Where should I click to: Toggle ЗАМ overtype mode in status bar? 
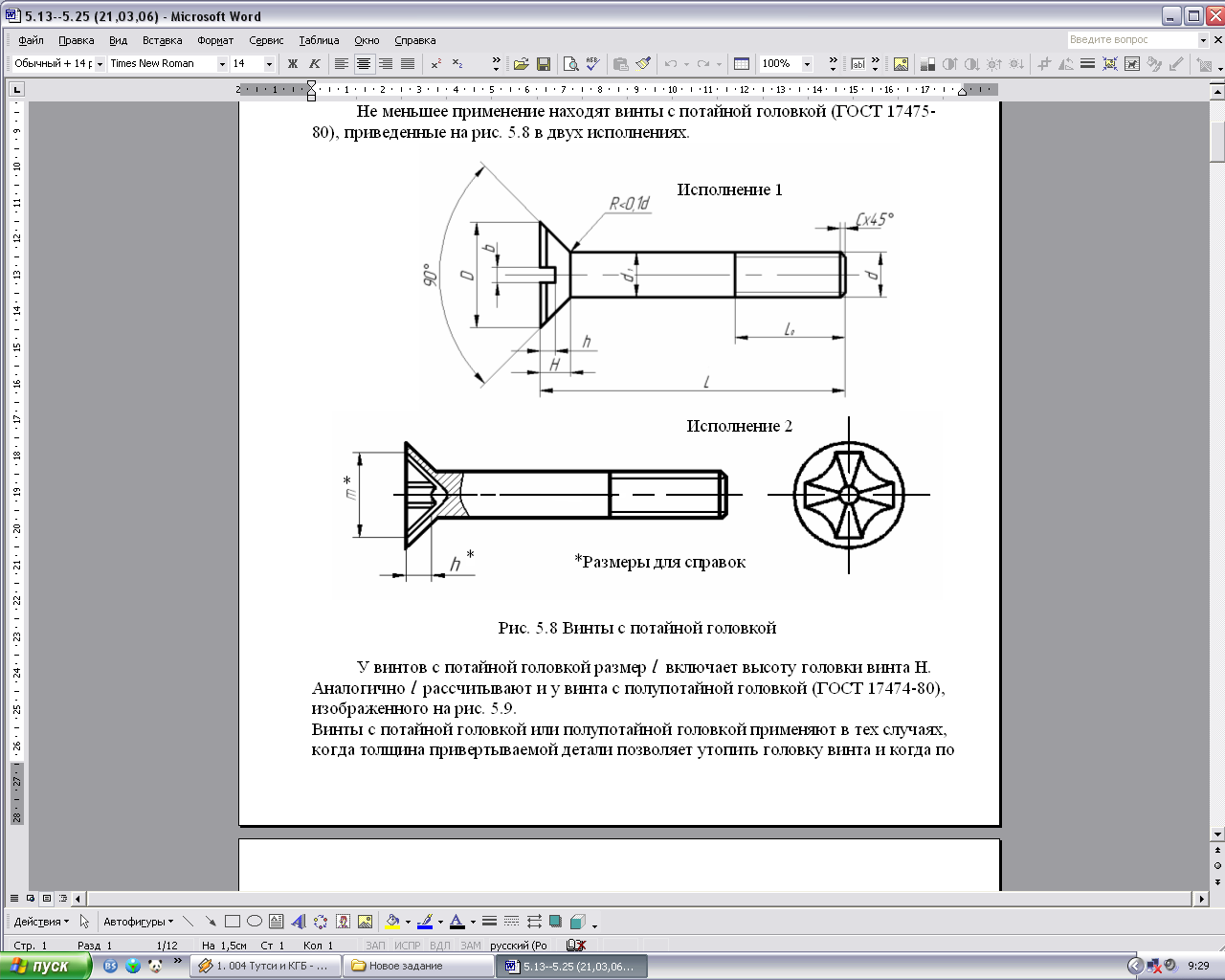[470, 946]
